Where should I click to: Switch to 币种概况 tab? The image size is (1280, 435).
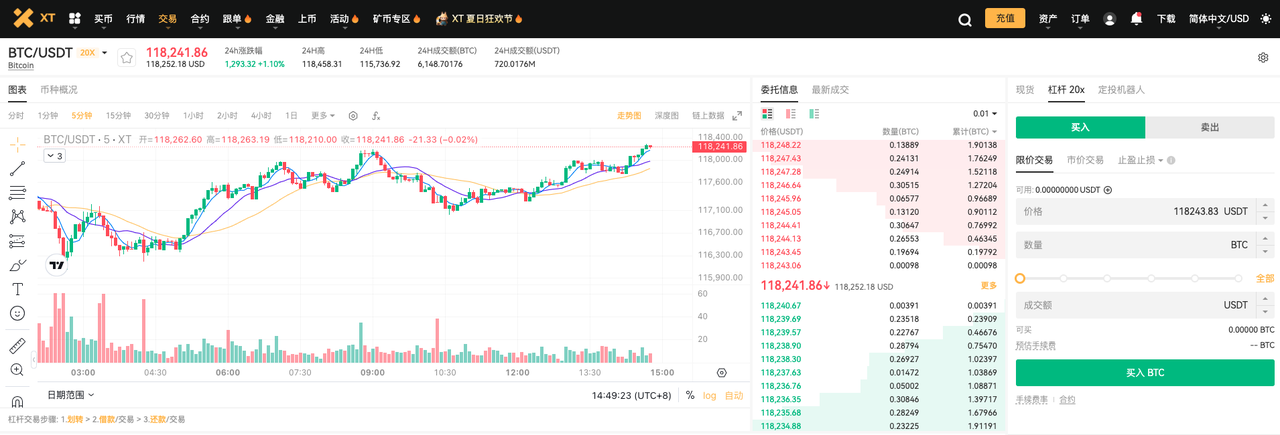click(x=59, y=89)
